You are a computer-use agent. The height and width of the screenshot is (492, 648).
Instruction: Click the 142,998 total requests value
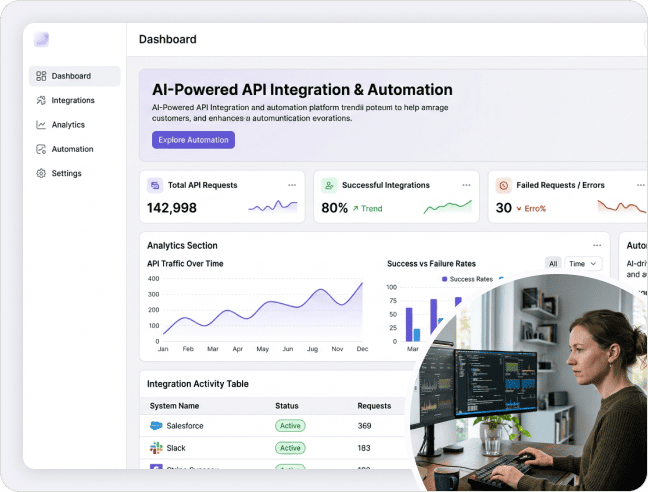[172, 208]
